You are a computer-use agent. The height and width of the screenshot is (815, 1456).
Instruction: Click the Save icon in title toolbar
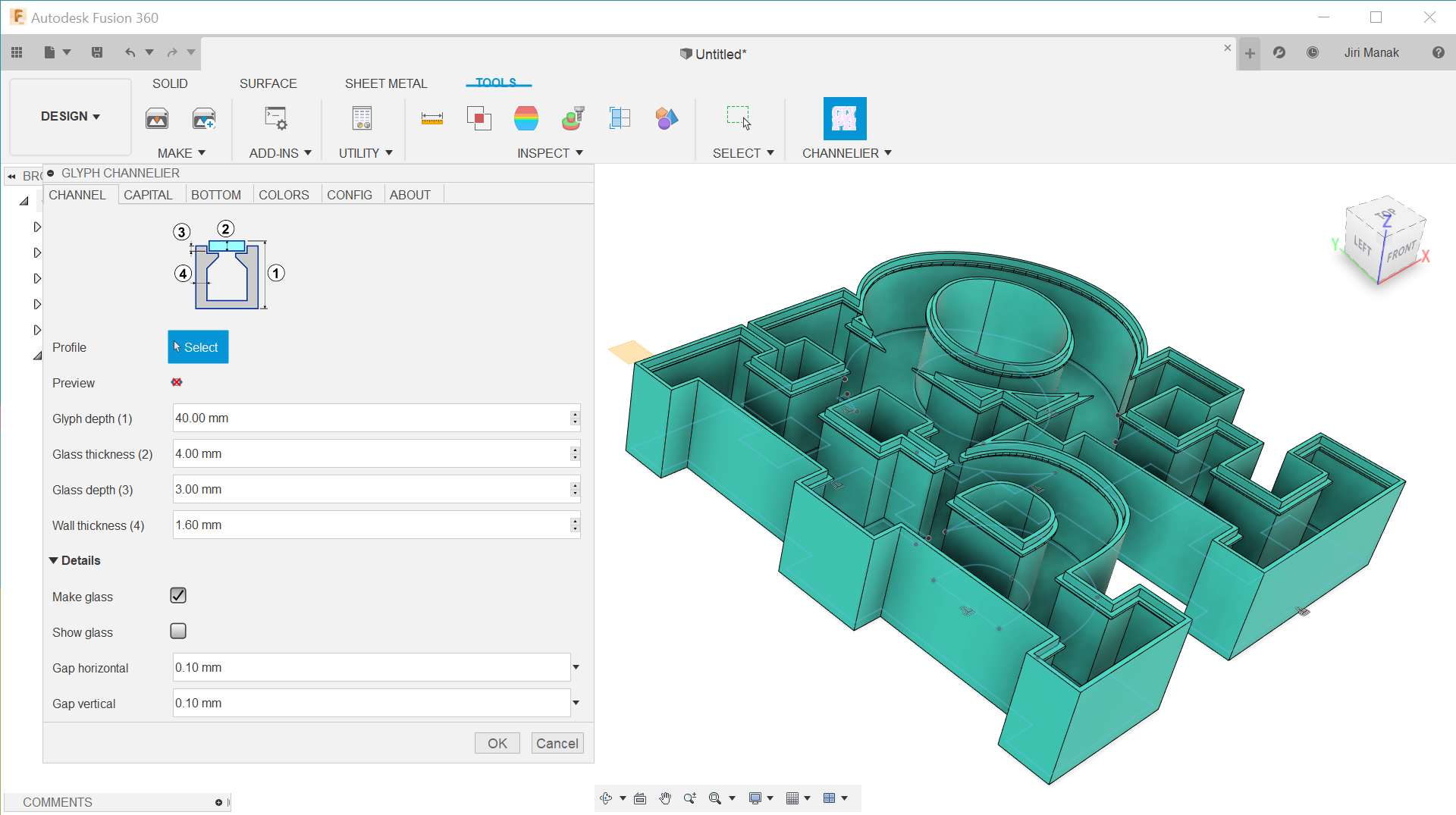click(x=97, y=52)
